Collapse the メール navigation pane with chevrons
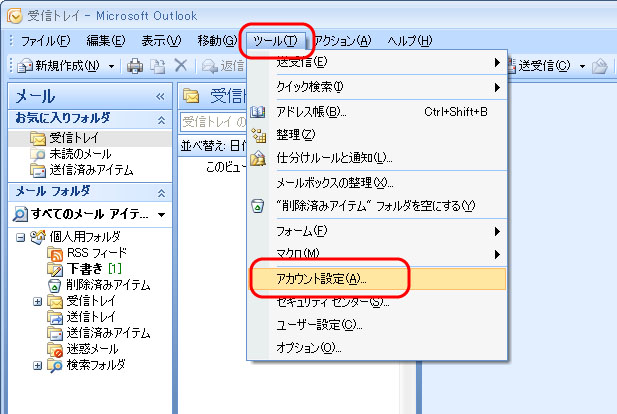Viewport: 617px width, 414px height. [160, 96]
